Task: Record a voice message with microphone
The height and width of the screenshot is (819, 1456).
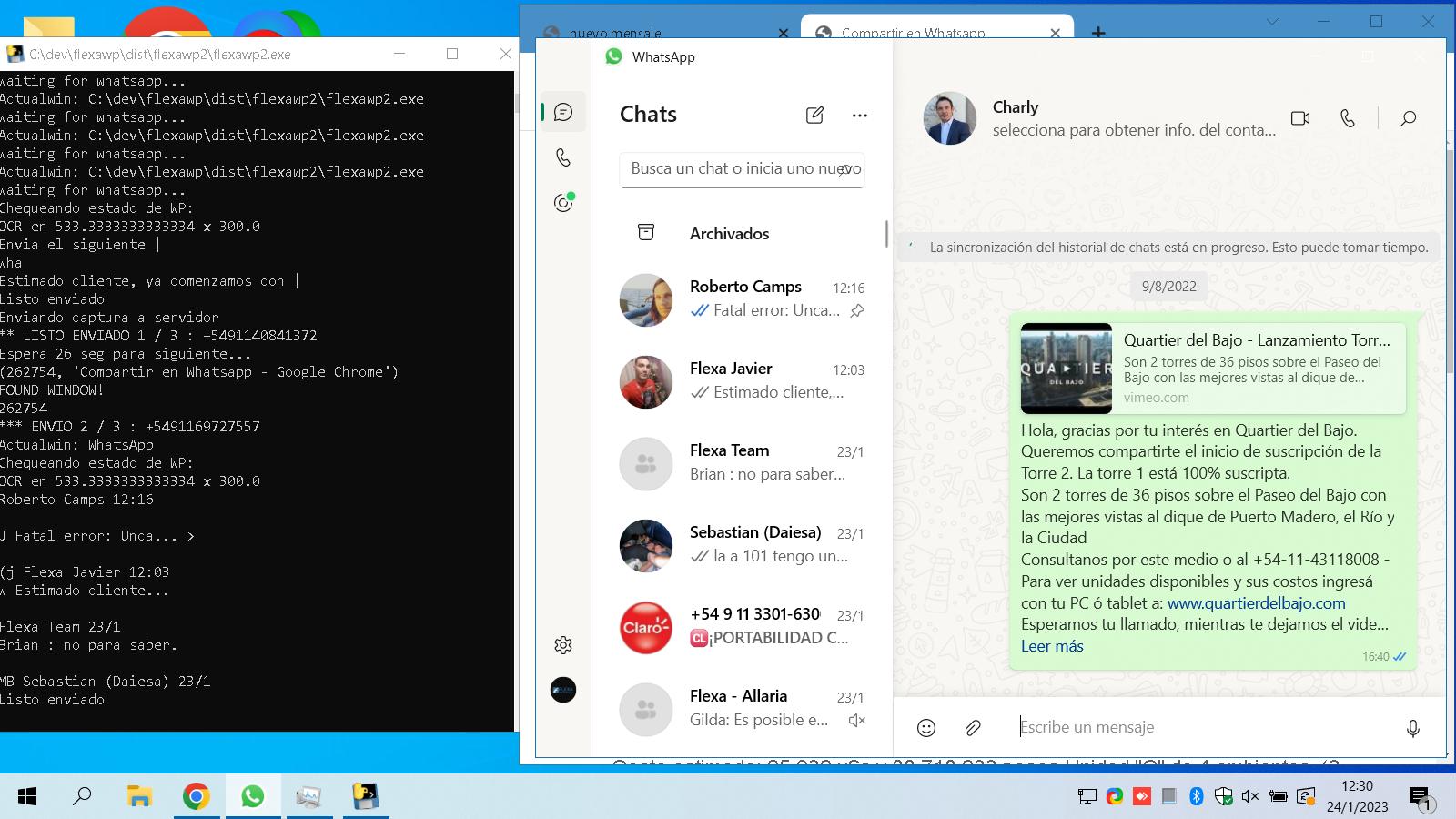Action: point(1412,728)
